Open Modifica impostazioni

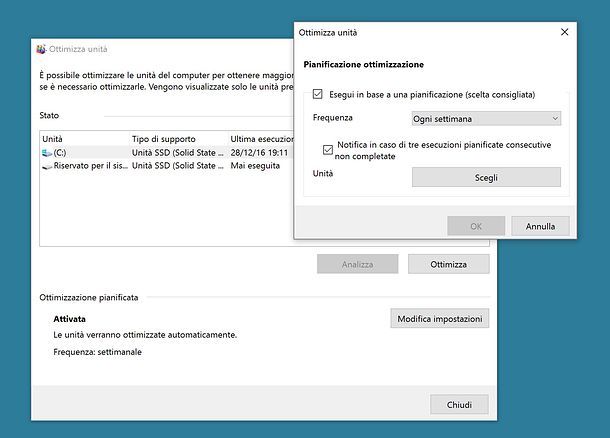click(x=440, y=319)
